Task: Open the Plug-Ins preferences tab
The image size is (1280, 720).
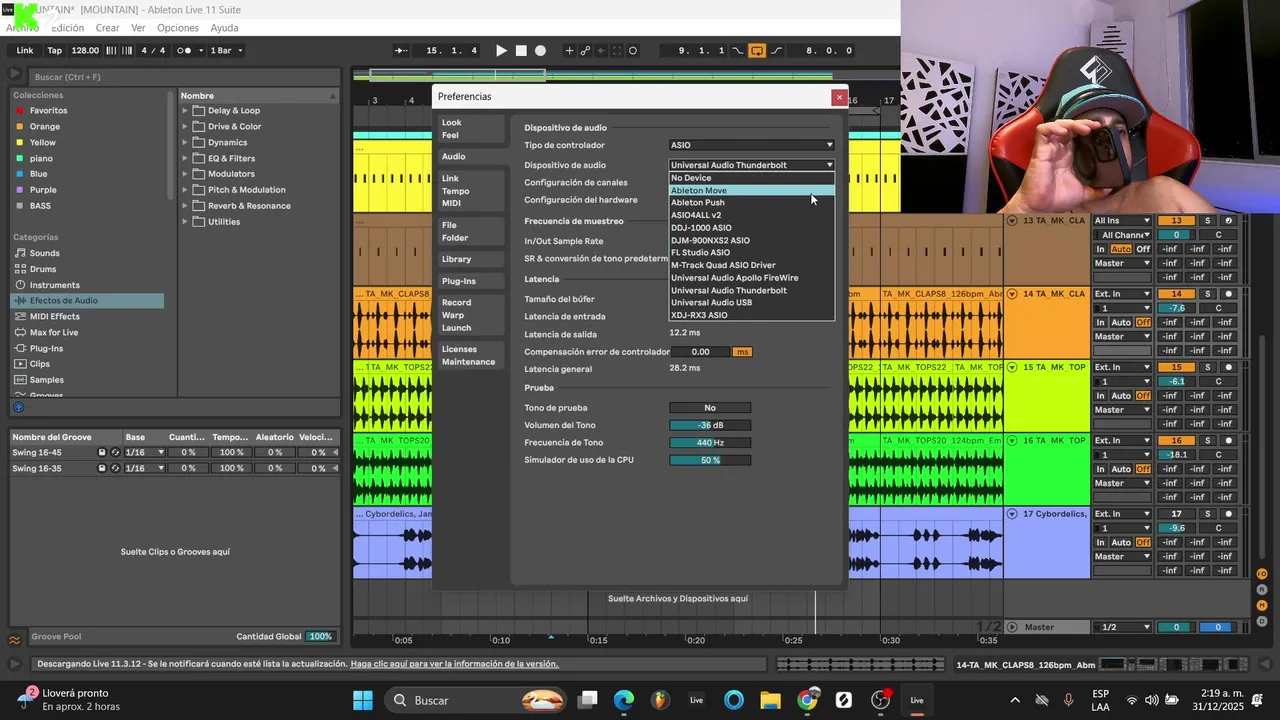Action: point(471,281)
